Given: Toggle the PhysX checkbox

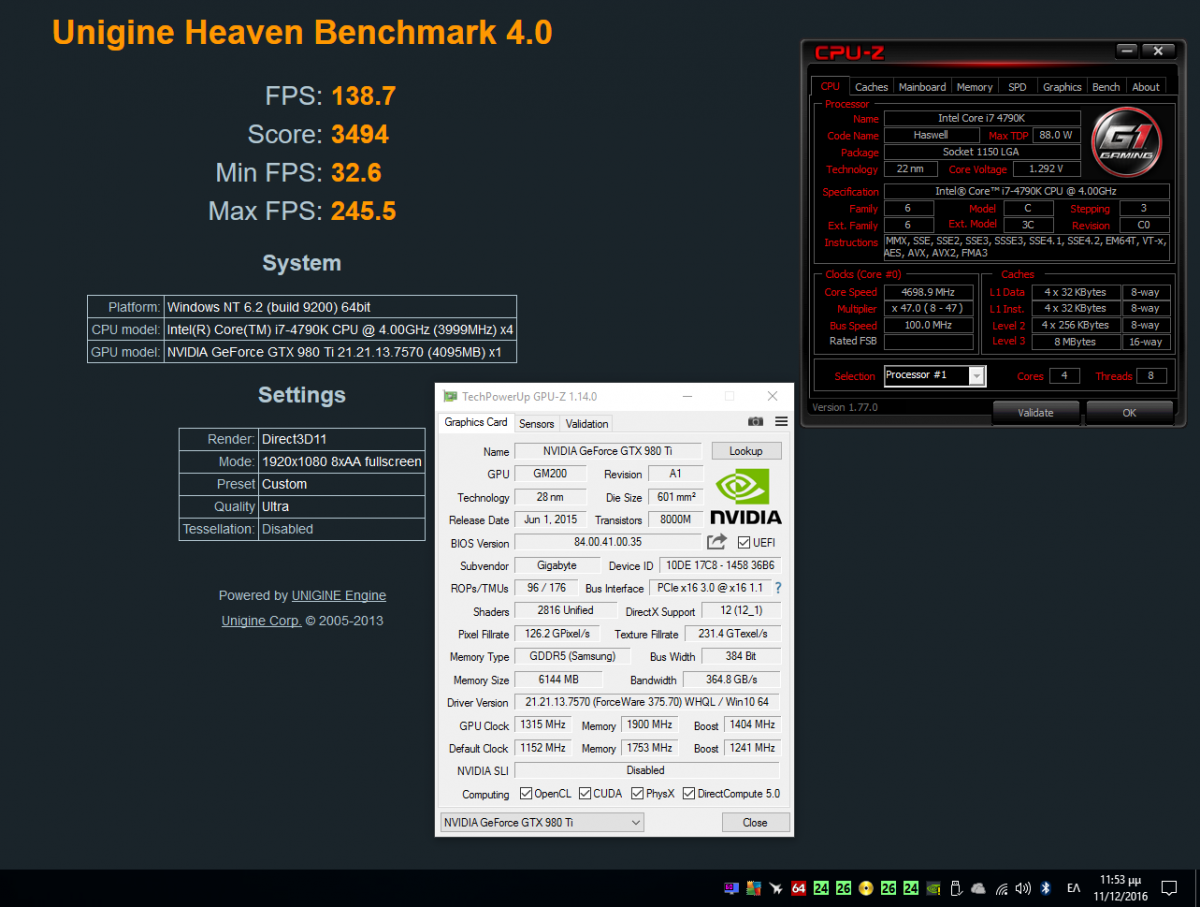Looking at the screenshot, I should (x=637, y=794).
